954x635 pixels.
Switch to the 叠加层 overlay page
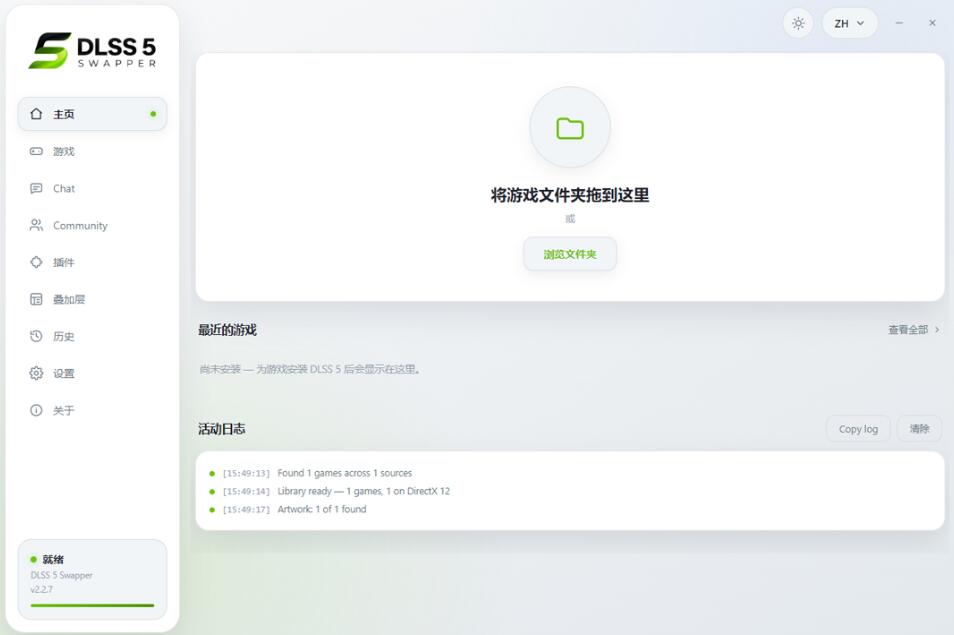pos(92,299)
